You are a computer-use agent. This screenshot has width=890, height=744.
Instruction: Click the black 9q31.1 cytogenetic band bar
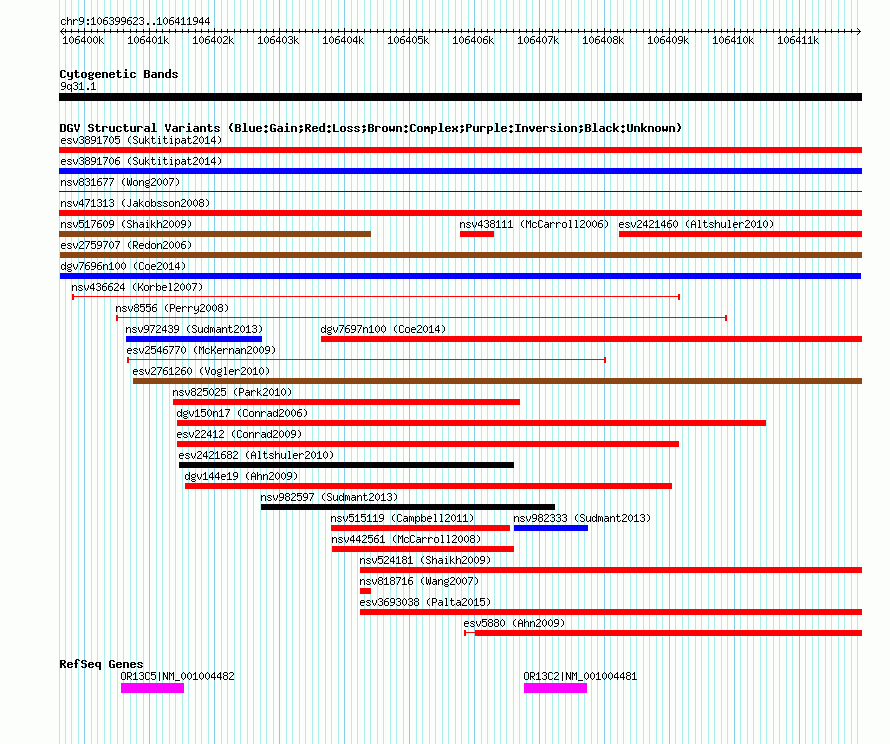[x=460, y=97]
